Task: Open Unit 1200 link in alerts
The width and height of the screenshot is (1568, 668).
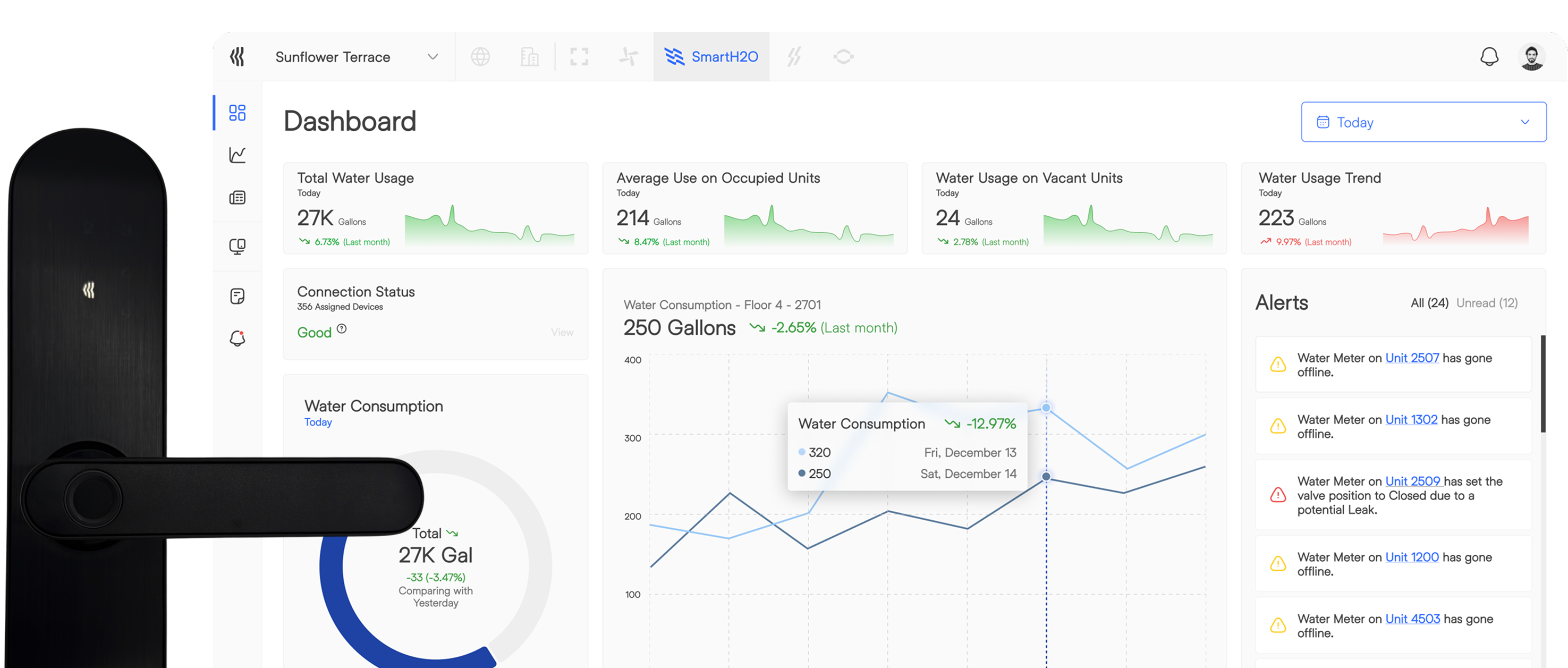Action: (x=1412, y=557)
